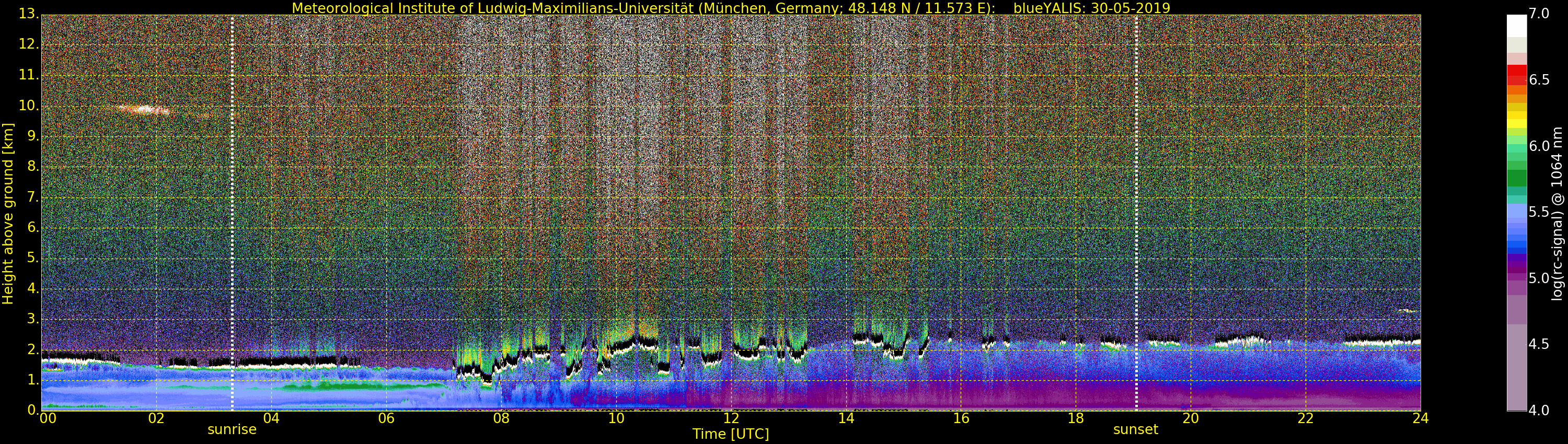This screenshot has height=444, width=1568.
Task: Click the '12.' height tick label
Action: (29, 44)
